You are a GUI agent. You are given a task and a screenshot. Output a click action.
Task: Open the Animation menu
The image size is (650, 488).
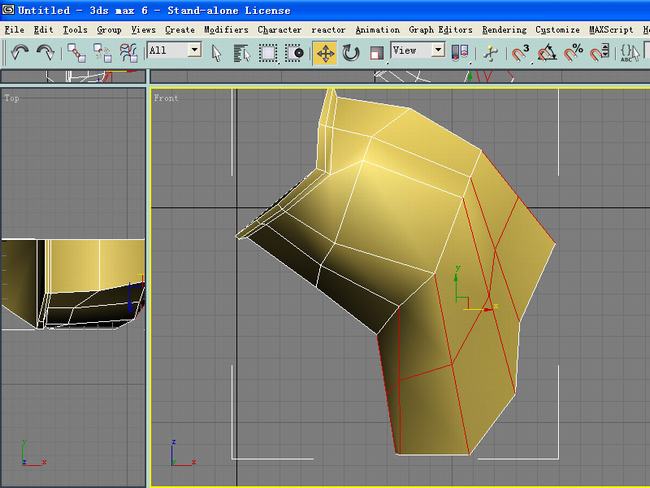click(x=378, y=30)
